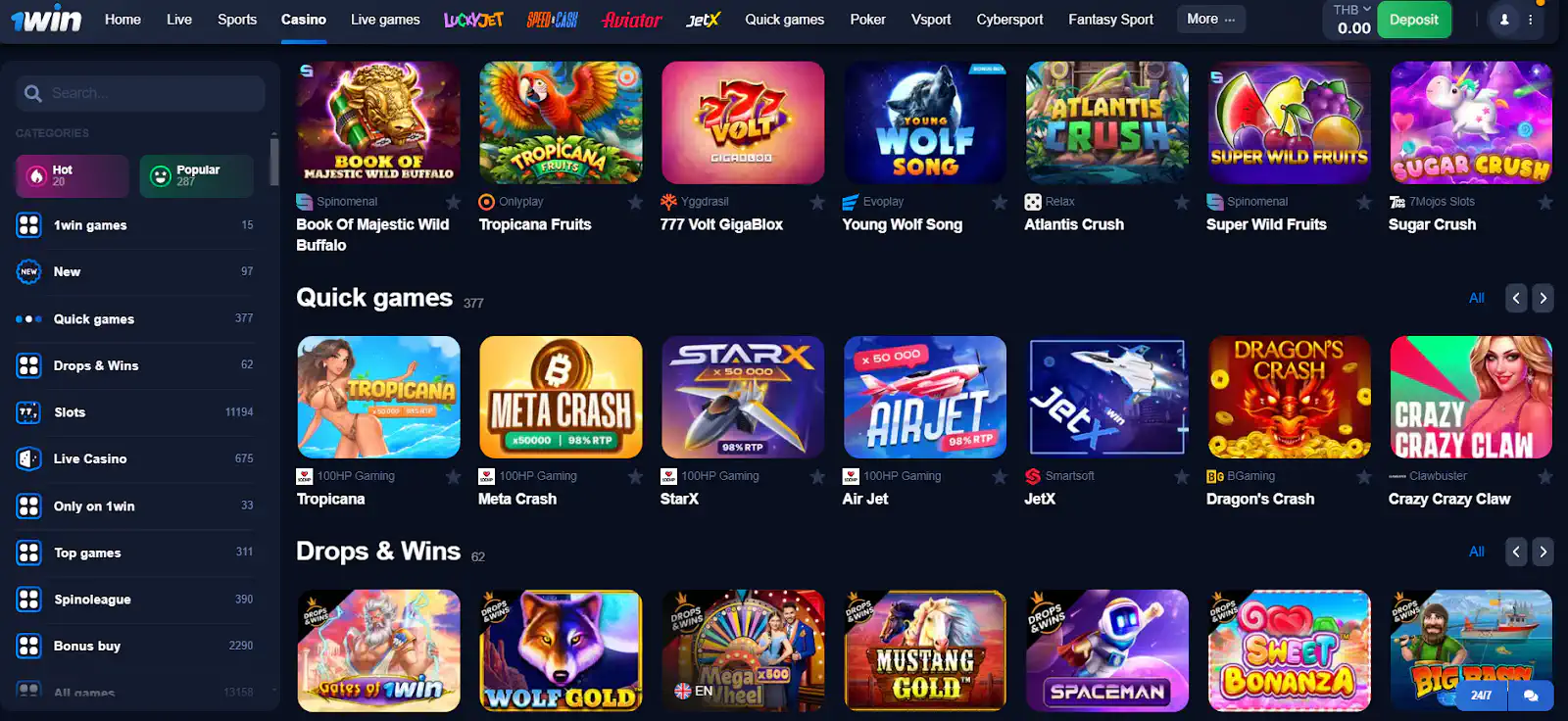Toggle favorite star for Meta Crash
Screen dimensions: 1568x721
tap(635, 476)
